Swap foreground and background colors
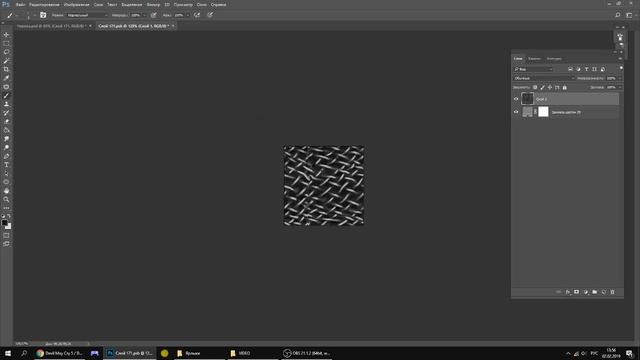This screenshot has height=360, width=640. point(9,216)
